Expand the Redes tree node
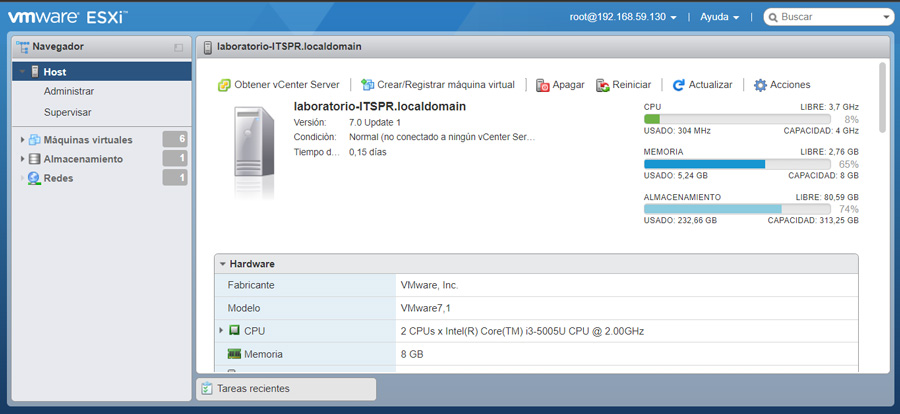This screenshot has width=900, height=414. (x=22, y=178)
